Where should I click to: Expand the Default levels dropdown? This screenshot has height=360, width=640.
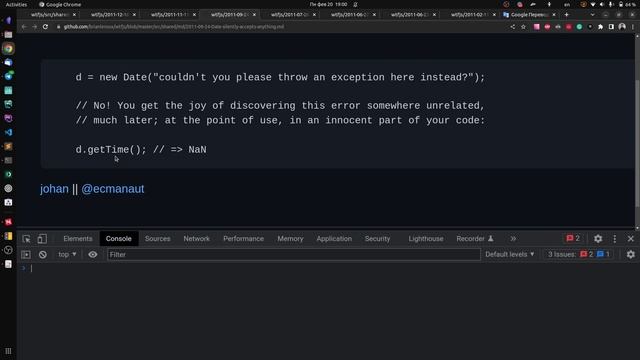pyautogui.click(x=509, y=254)
